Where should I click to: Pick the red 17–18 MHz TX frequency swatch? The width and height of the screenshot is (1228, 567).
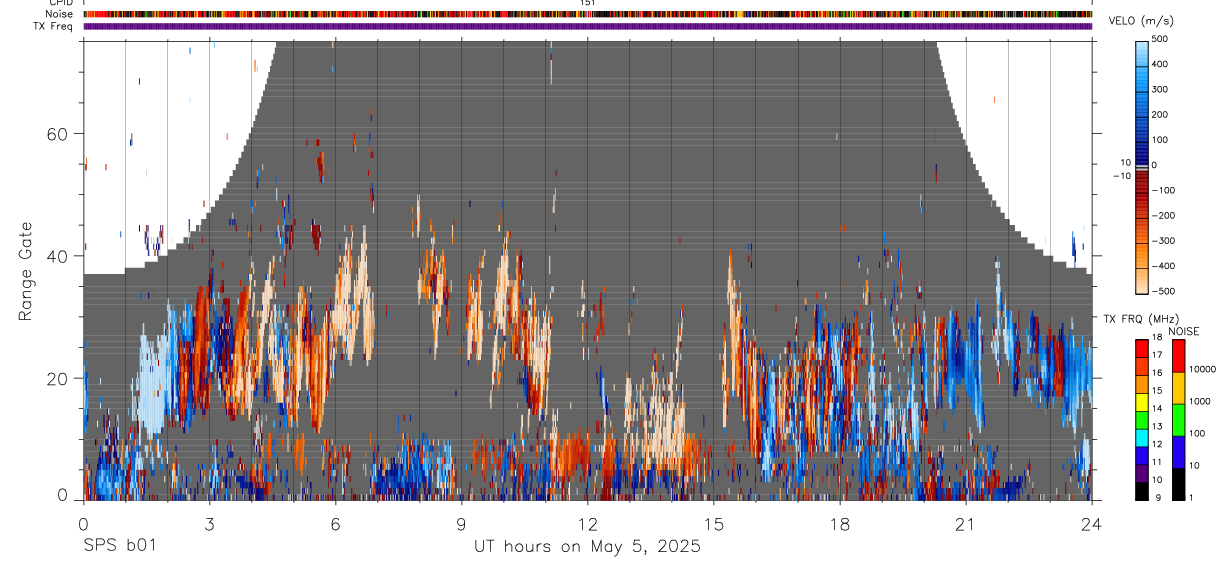(x=1142, y=350)
